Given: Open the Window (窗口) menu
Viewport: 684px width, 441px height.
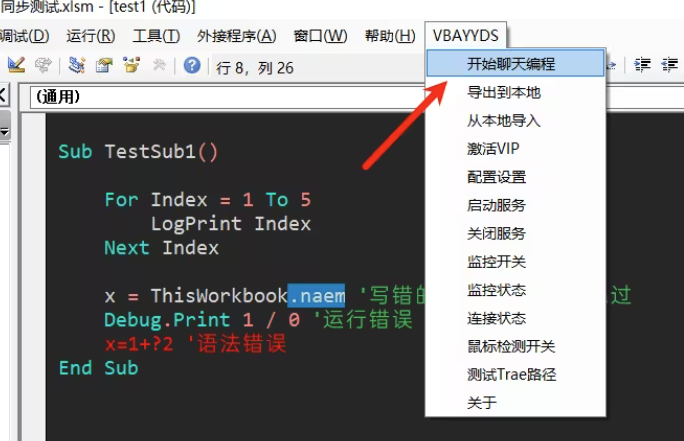Looking at the screenshot, I should pos(321,36).
